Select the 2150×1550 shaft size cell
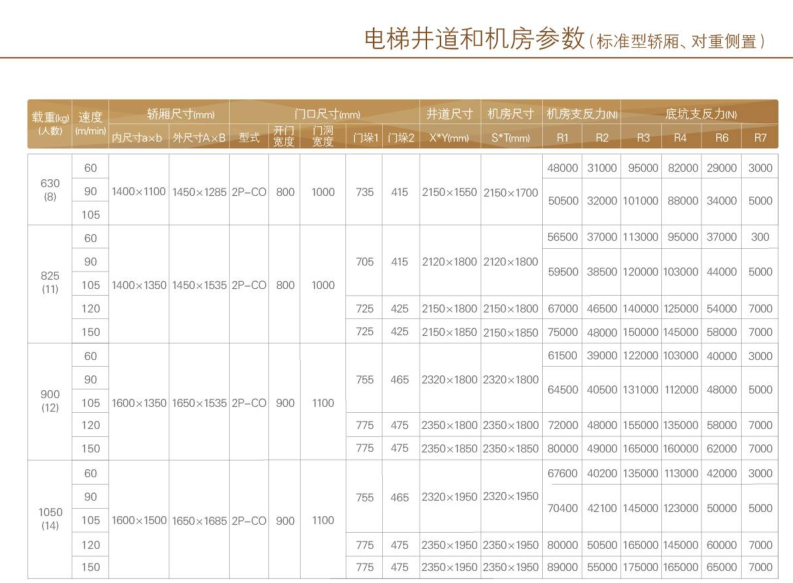The image size is (793, 583). pyautogui.click(x=450, y=191)
